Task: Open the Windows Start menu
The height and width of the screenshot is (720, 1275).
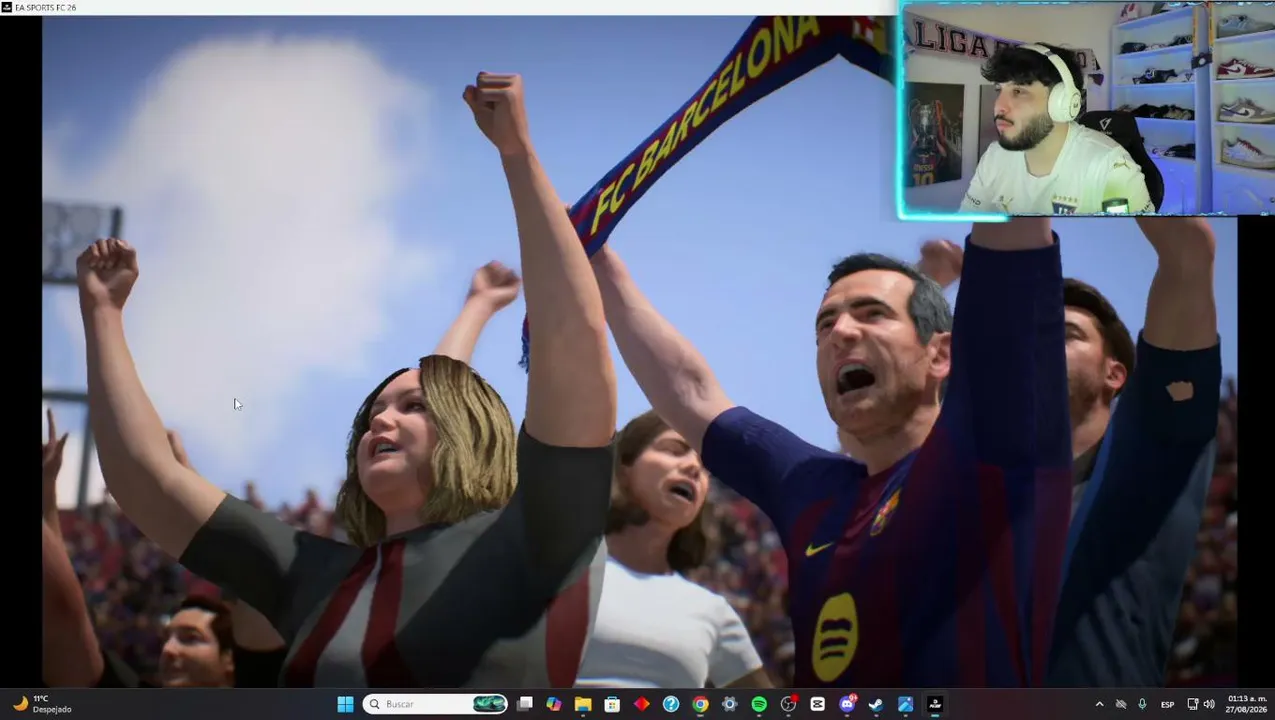Action: coord(345,704)
